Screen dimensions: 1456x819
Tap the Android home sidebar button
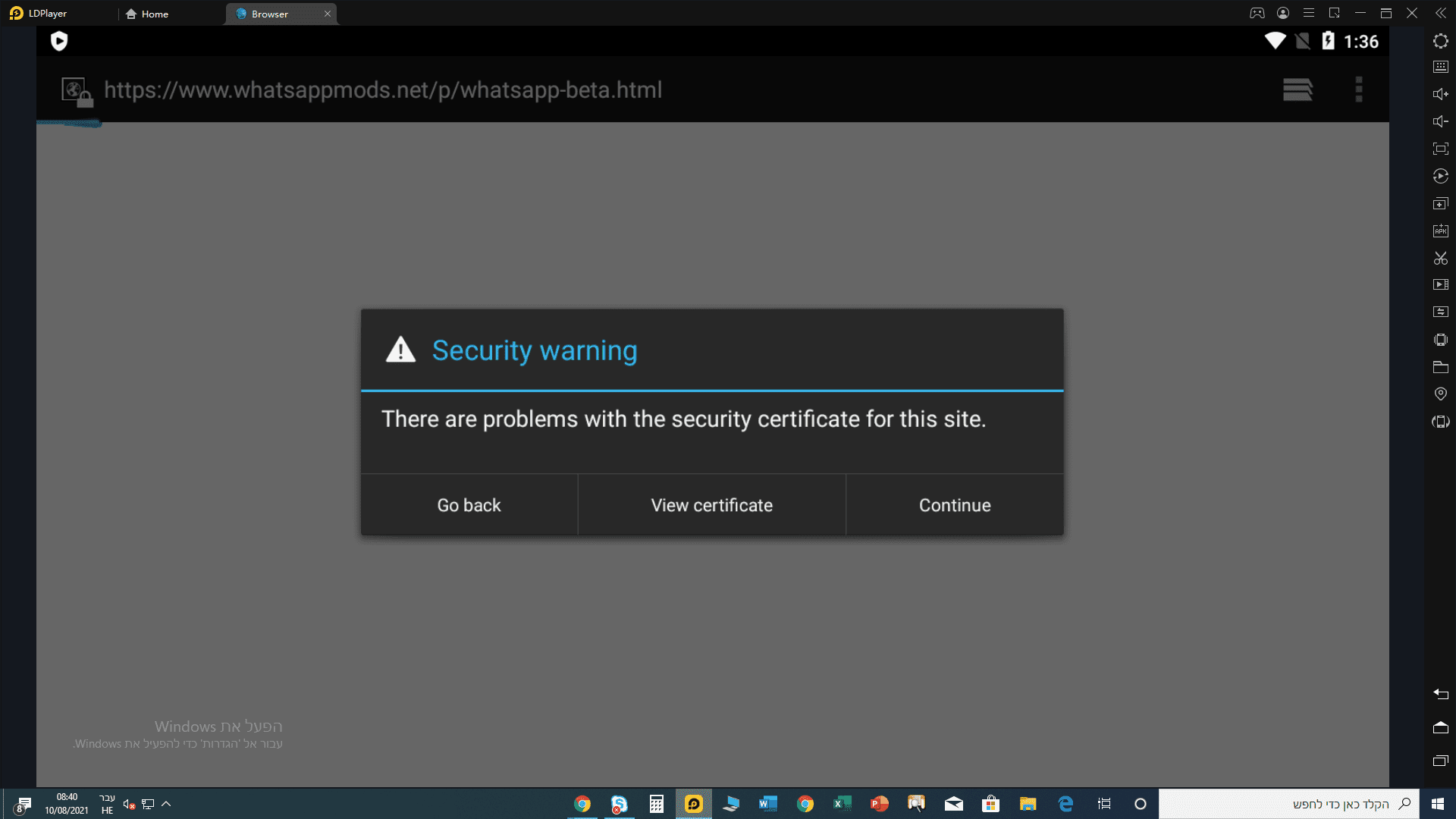[x=1441, y=727]
